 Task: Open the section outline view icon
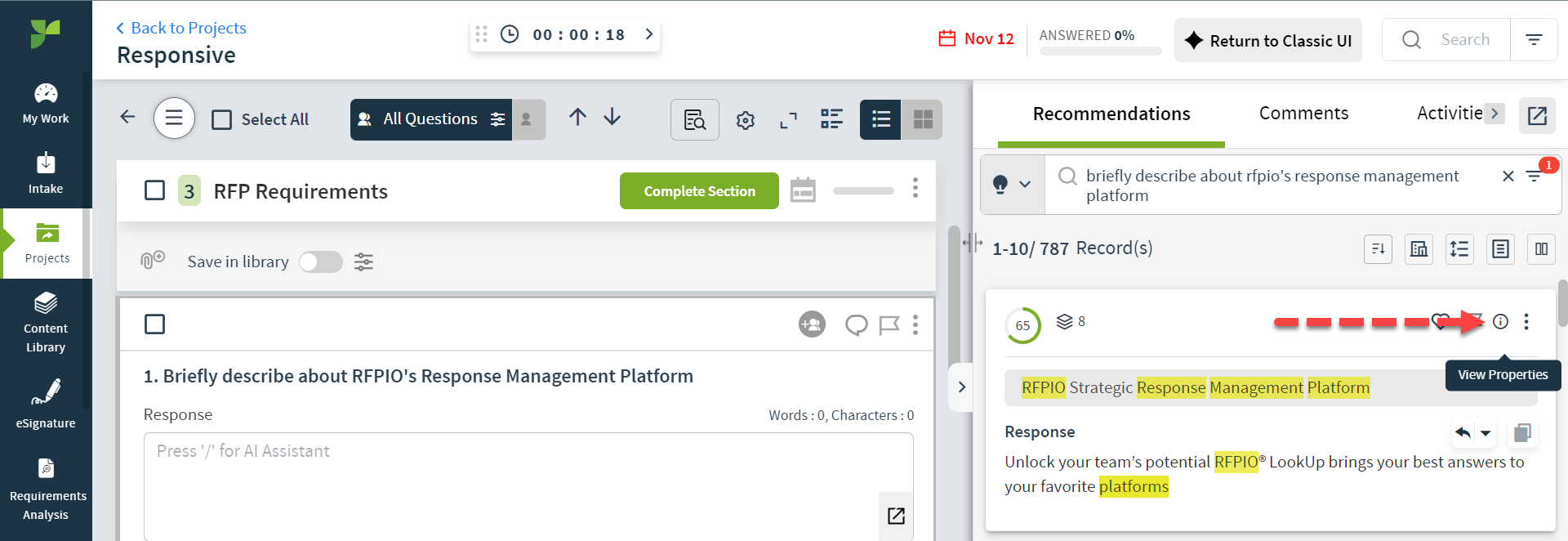(x=831, y=119)
